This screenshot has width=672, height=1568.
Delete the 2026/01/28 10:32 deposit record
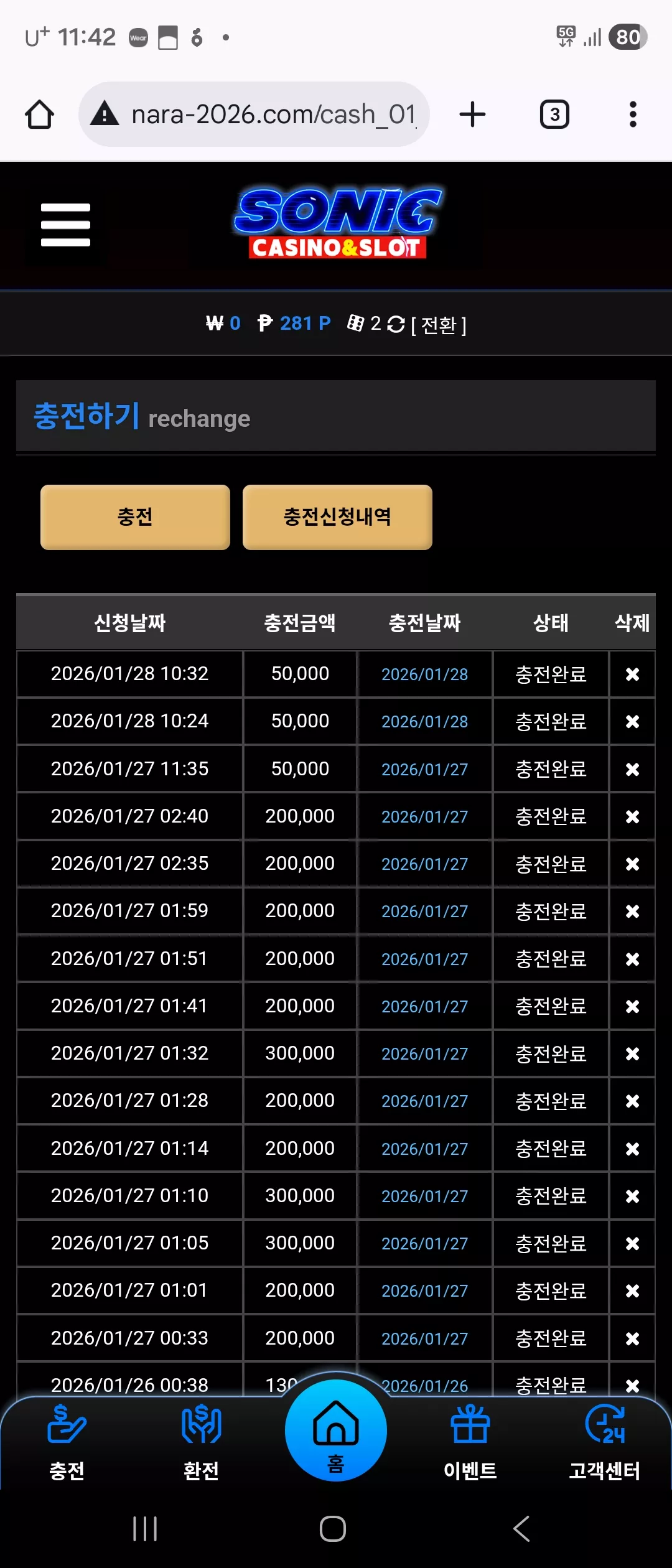pos(632,674)
